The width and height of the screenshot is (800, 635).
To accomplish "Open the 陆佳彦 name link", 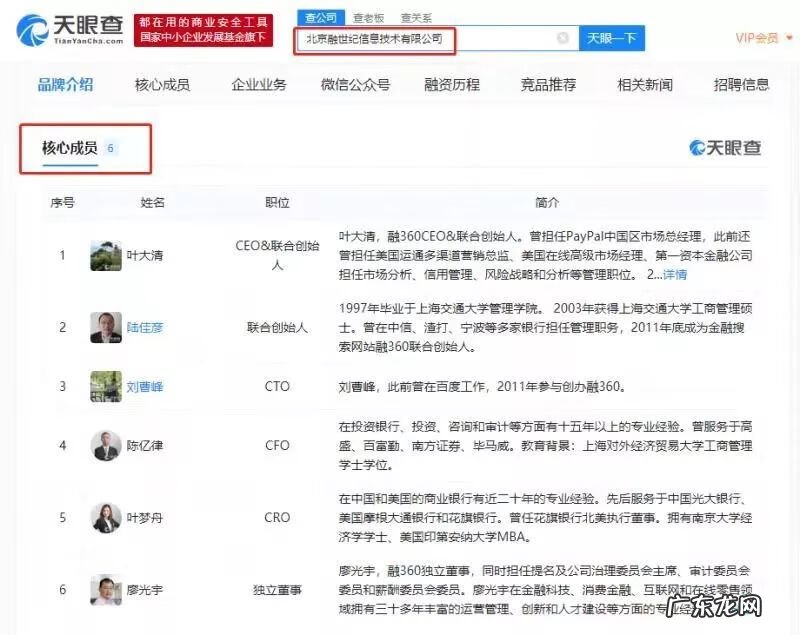I will click(x=145, y=327).
